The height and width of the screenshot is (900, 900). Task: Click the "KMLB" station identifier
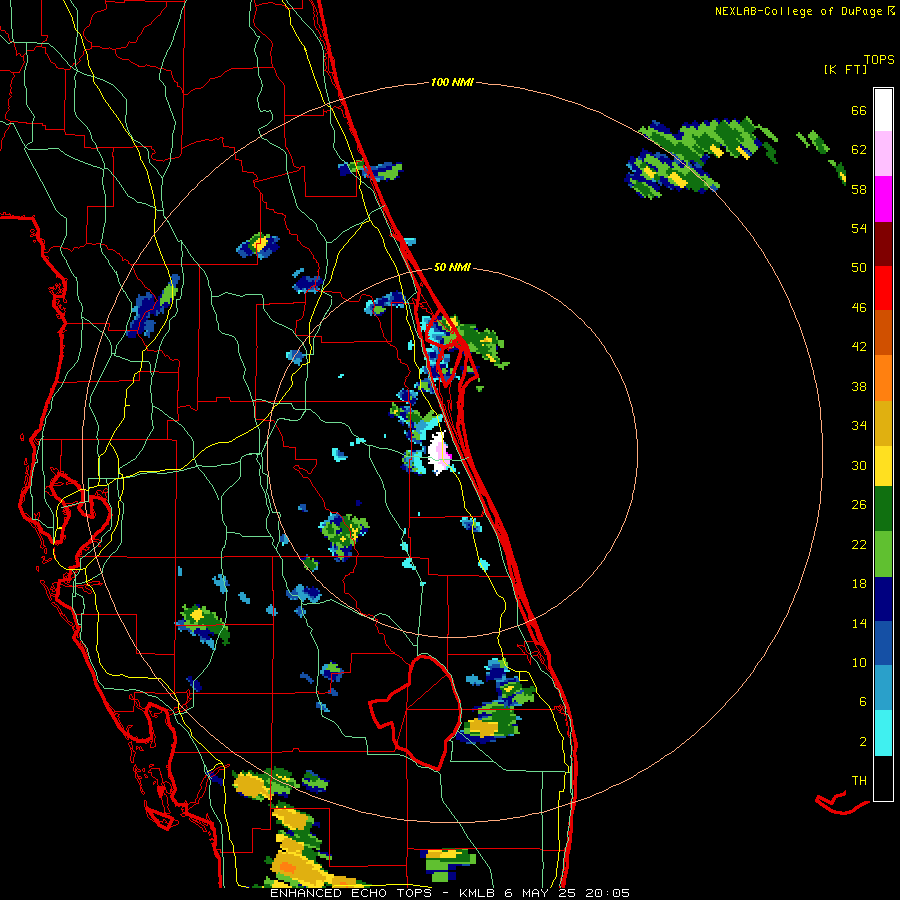click(x=479, y=893)
